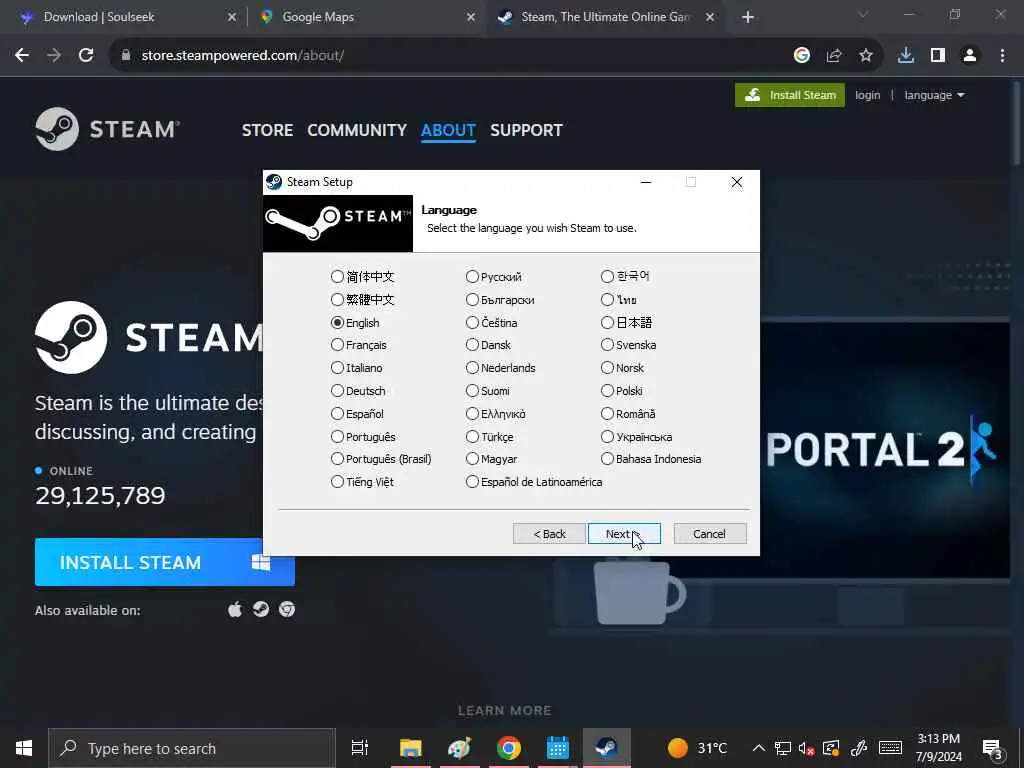Choose Türkçe language option
The height and width of the screenshot is (768, 1024).
coord(472,436)
